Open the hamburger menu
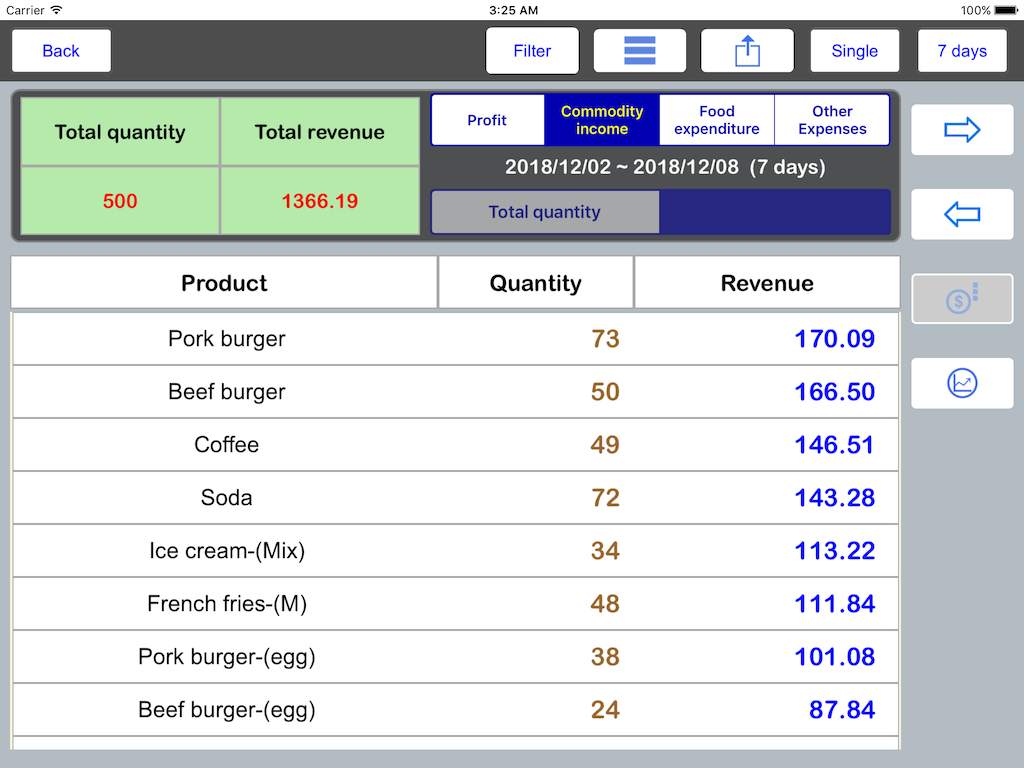This screenshot has height=768, width=1024. [639, 50]
